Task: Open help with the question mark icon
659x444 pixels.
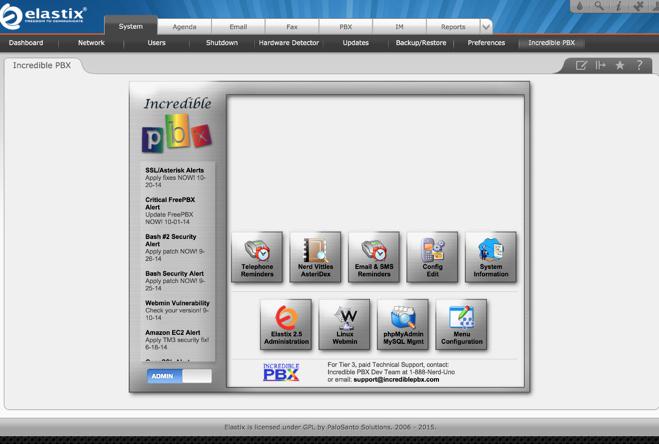Action: (639, 65)
